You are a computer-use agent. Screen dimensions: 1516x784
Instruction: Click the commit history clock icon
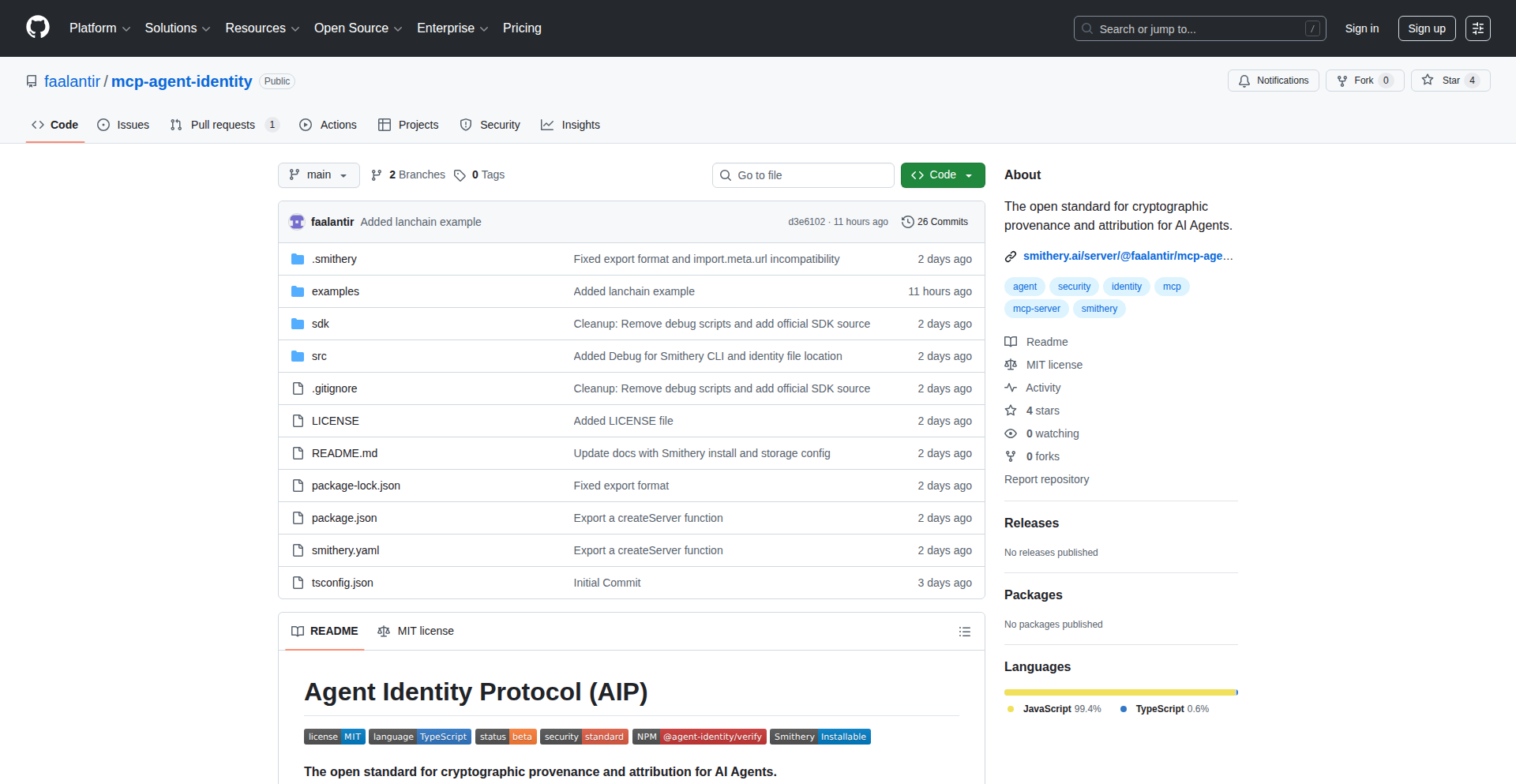pyautogui.click(x=907, y=222)
